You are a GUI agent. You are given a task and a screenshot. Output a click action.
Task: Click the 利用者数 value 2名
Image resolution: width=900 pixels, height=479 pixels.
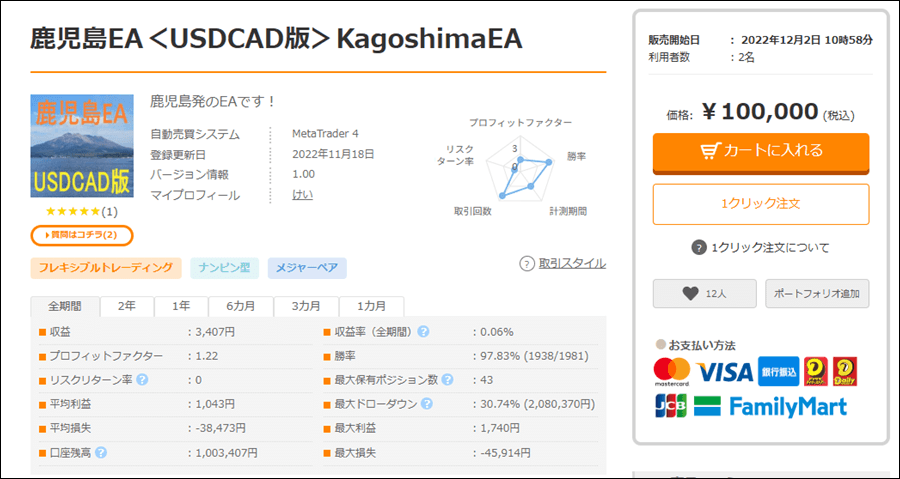(747, 57)
